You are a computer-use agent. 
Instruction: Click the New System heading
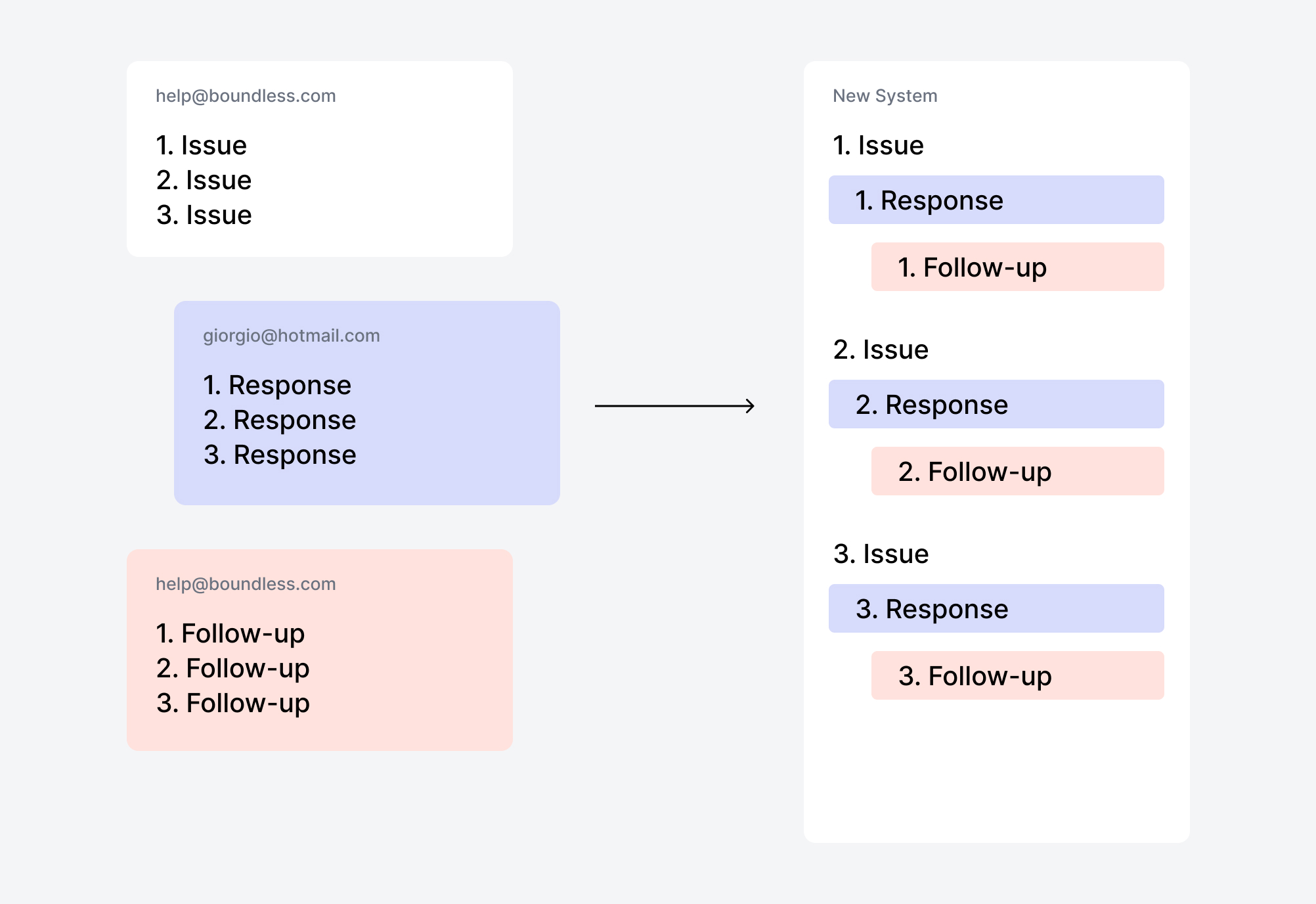click(885, 96)
